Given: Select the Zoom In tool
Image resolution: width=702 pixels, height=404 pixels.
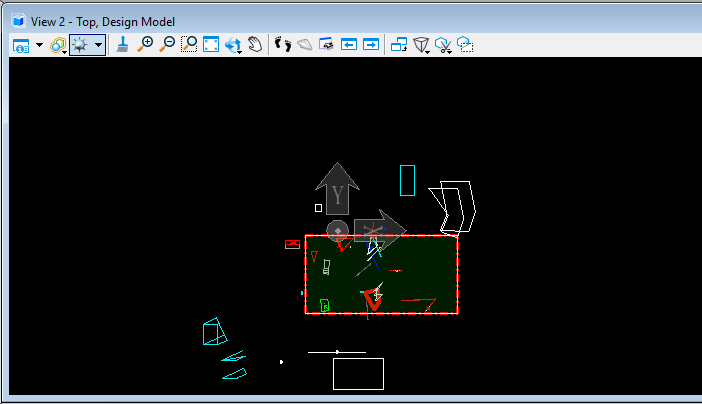Looking at the screenshot, I should point(145,45).
